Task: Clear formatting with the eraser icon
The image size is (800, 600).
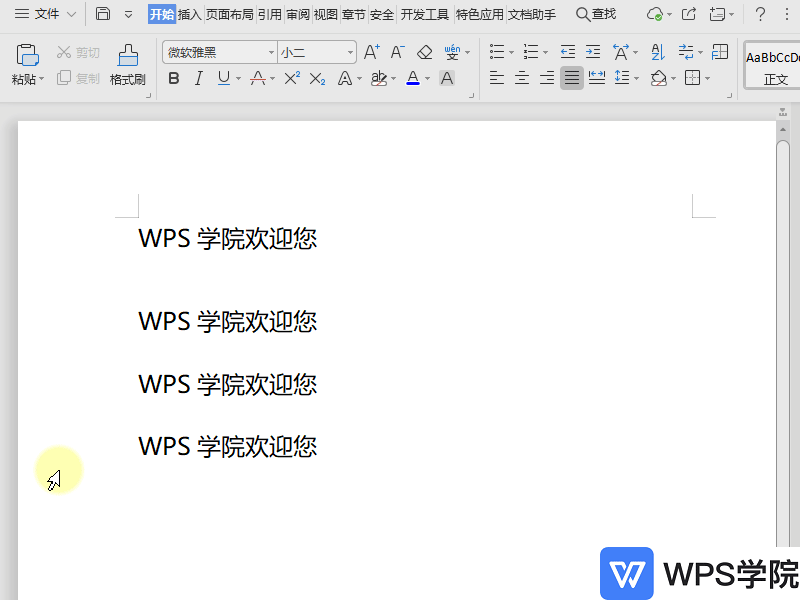Action: pos(424,52)
